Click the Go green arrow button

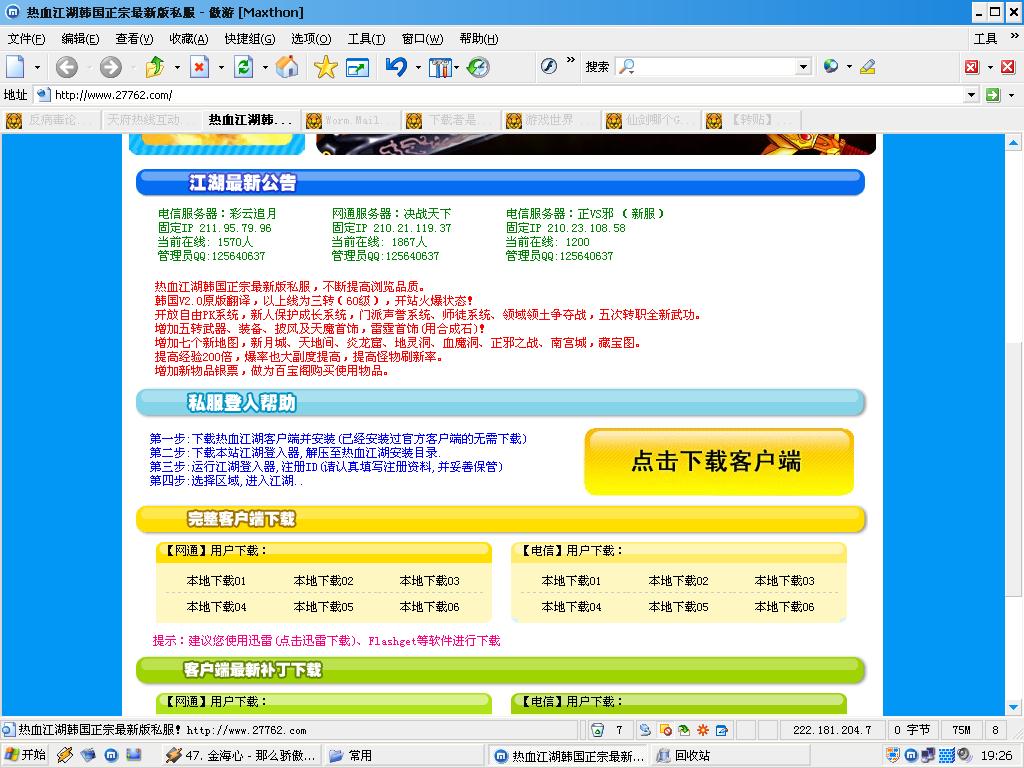(x=993, y=95)
